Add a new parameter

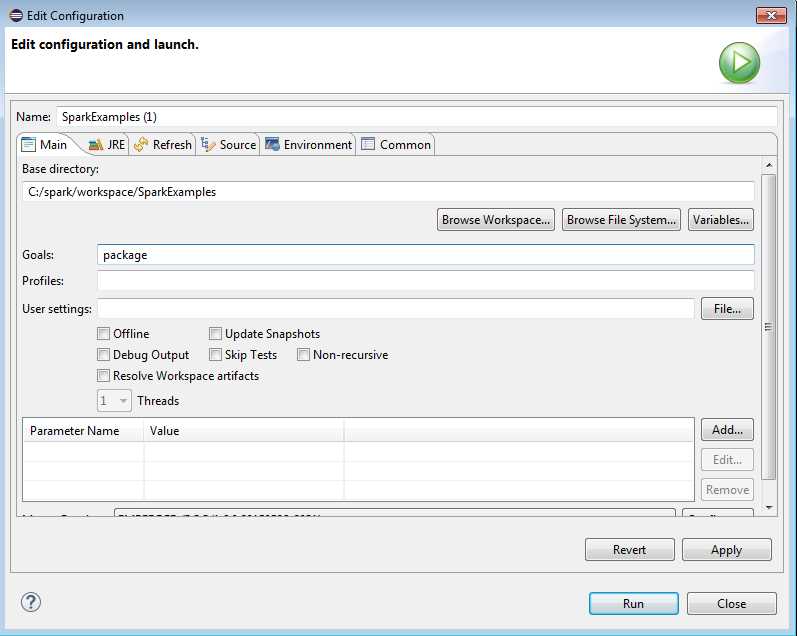tap(727, 430)
